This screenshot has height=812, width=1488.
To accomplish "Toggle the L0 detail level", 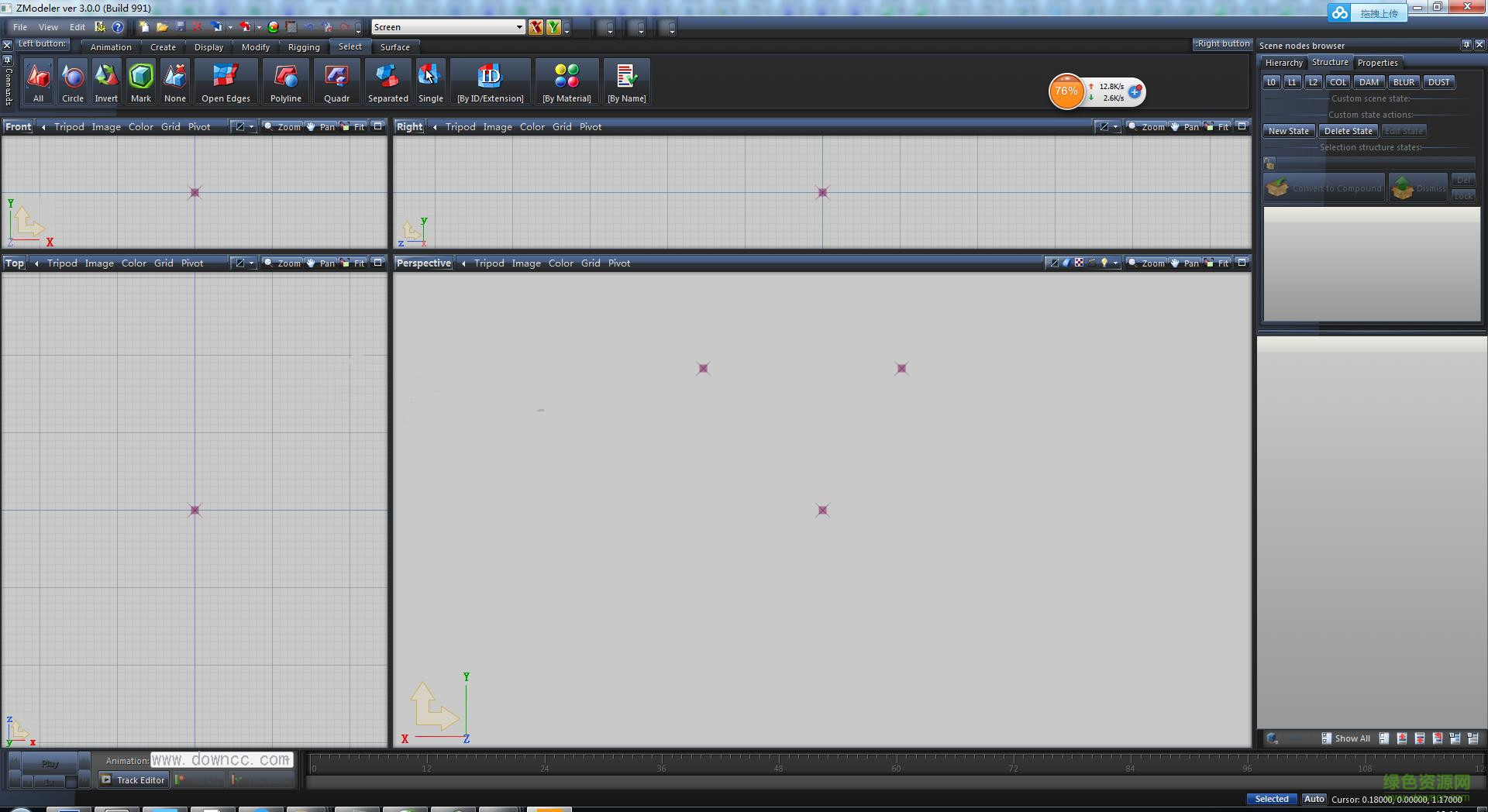I will (x=1271, y=82).
